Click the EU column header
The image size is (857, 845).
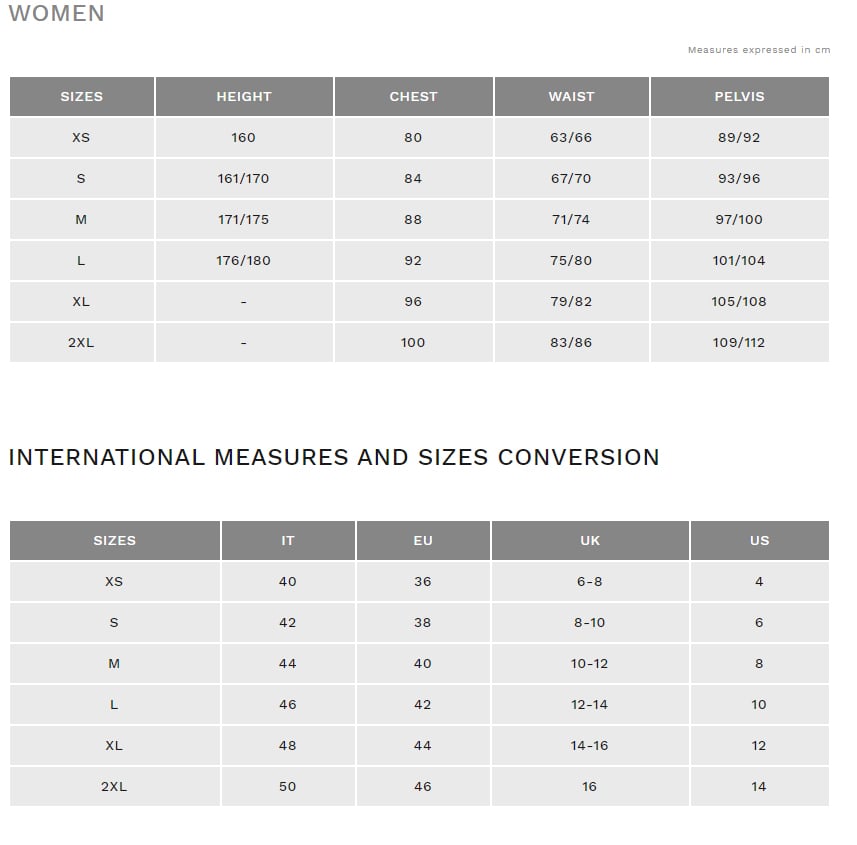point(423,541)
